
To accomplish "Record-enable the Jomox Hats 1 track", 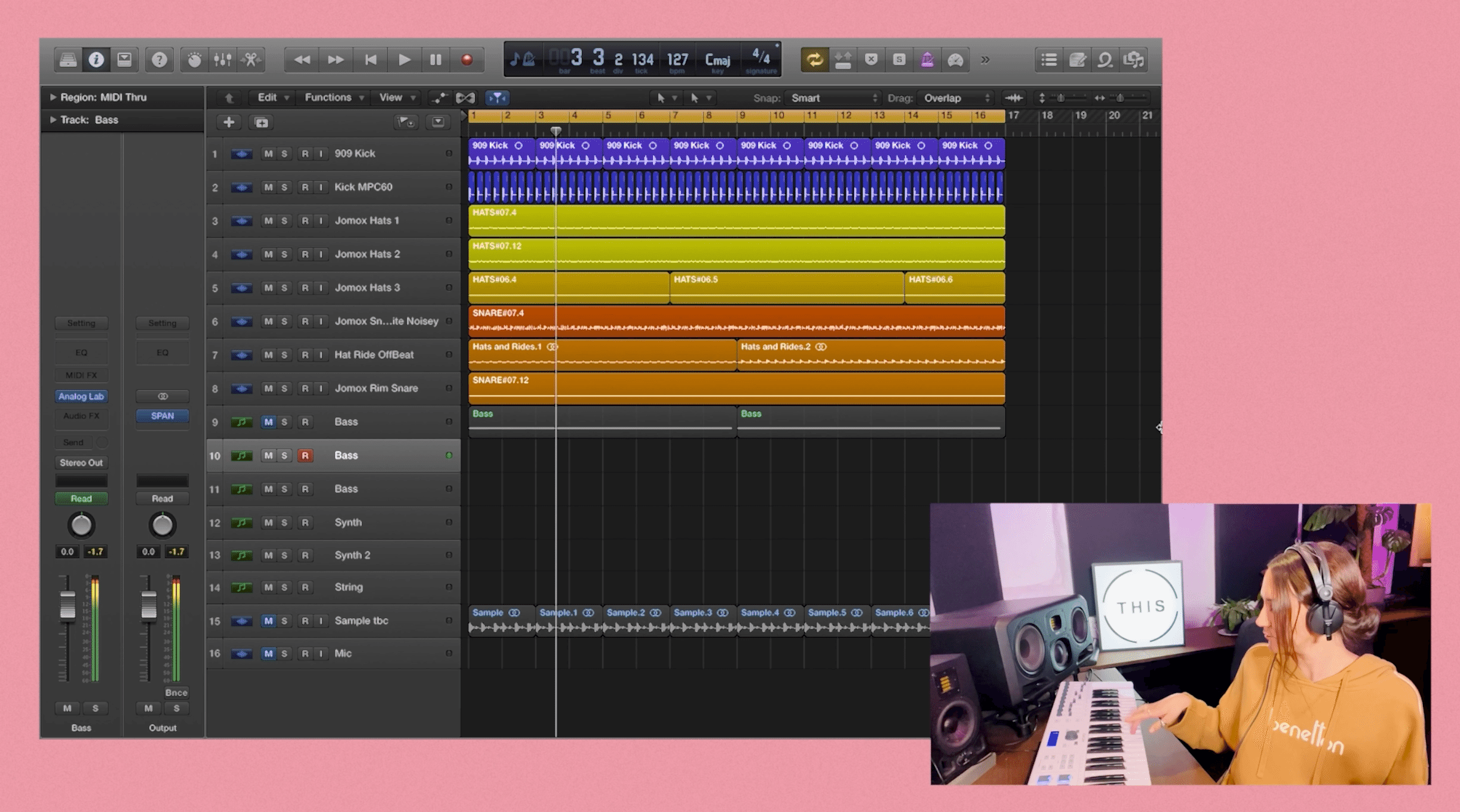I will (x=305, y=221).
